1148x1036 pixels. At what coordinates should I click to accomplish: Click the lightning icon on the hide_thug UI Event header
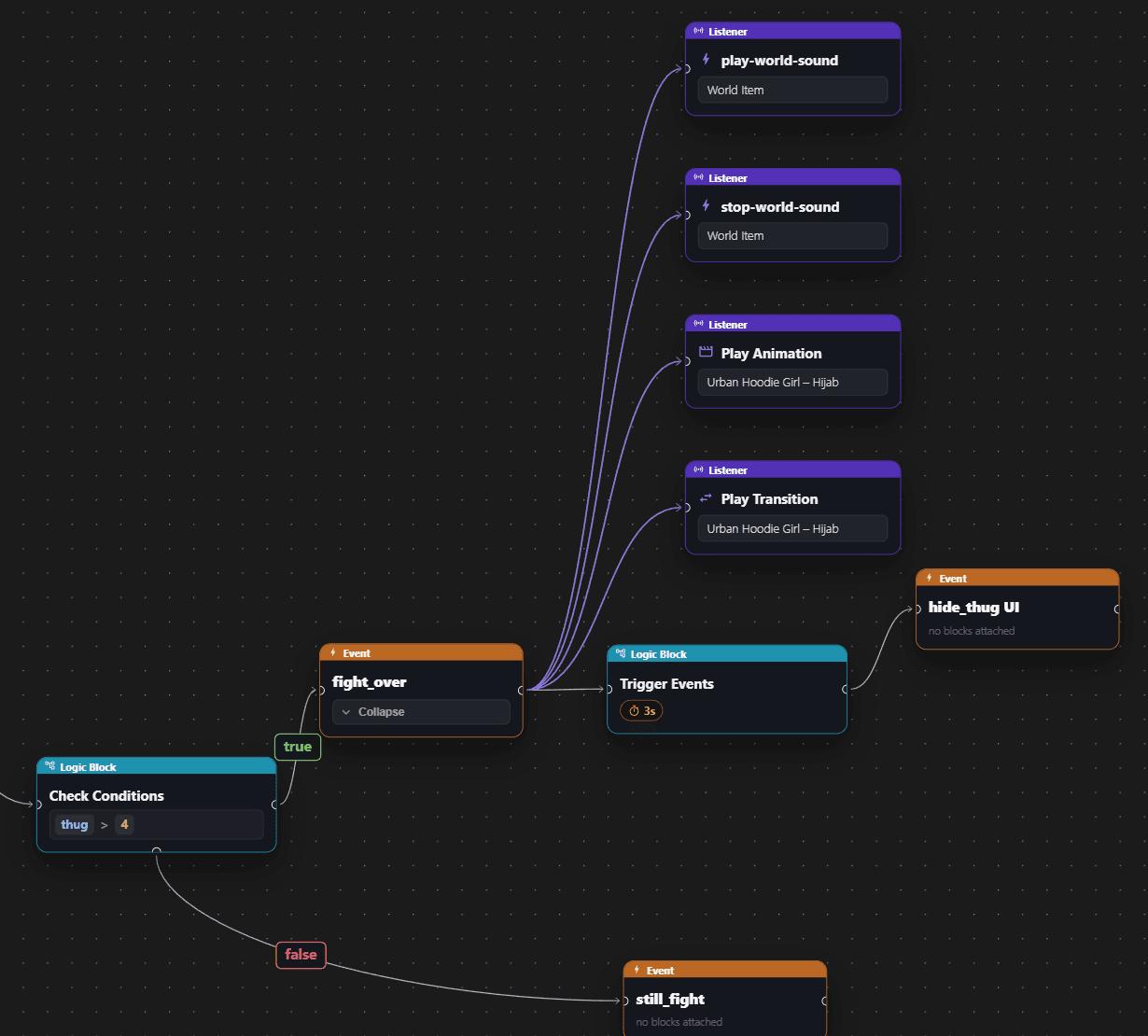click(930, 578)
